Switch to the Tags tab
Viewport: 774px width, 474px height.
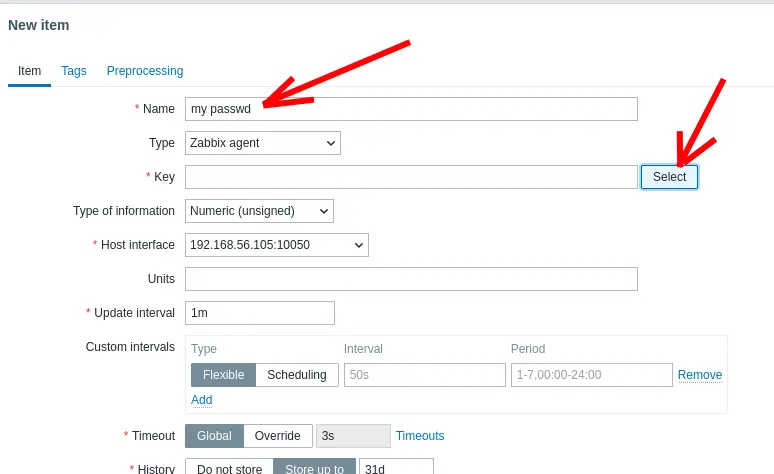pos(74,71)
